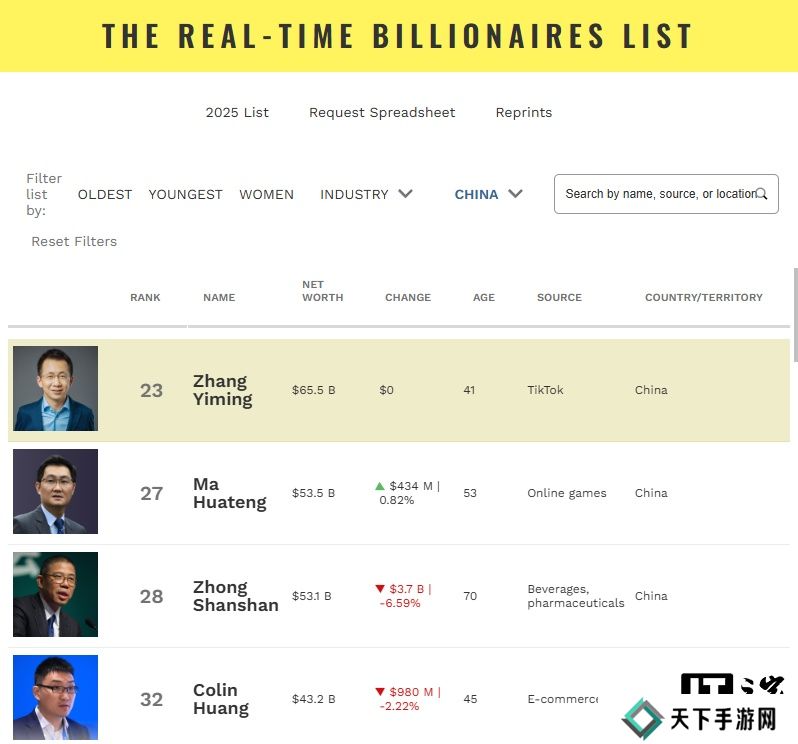Filter list by Oldest

(105, 194)
